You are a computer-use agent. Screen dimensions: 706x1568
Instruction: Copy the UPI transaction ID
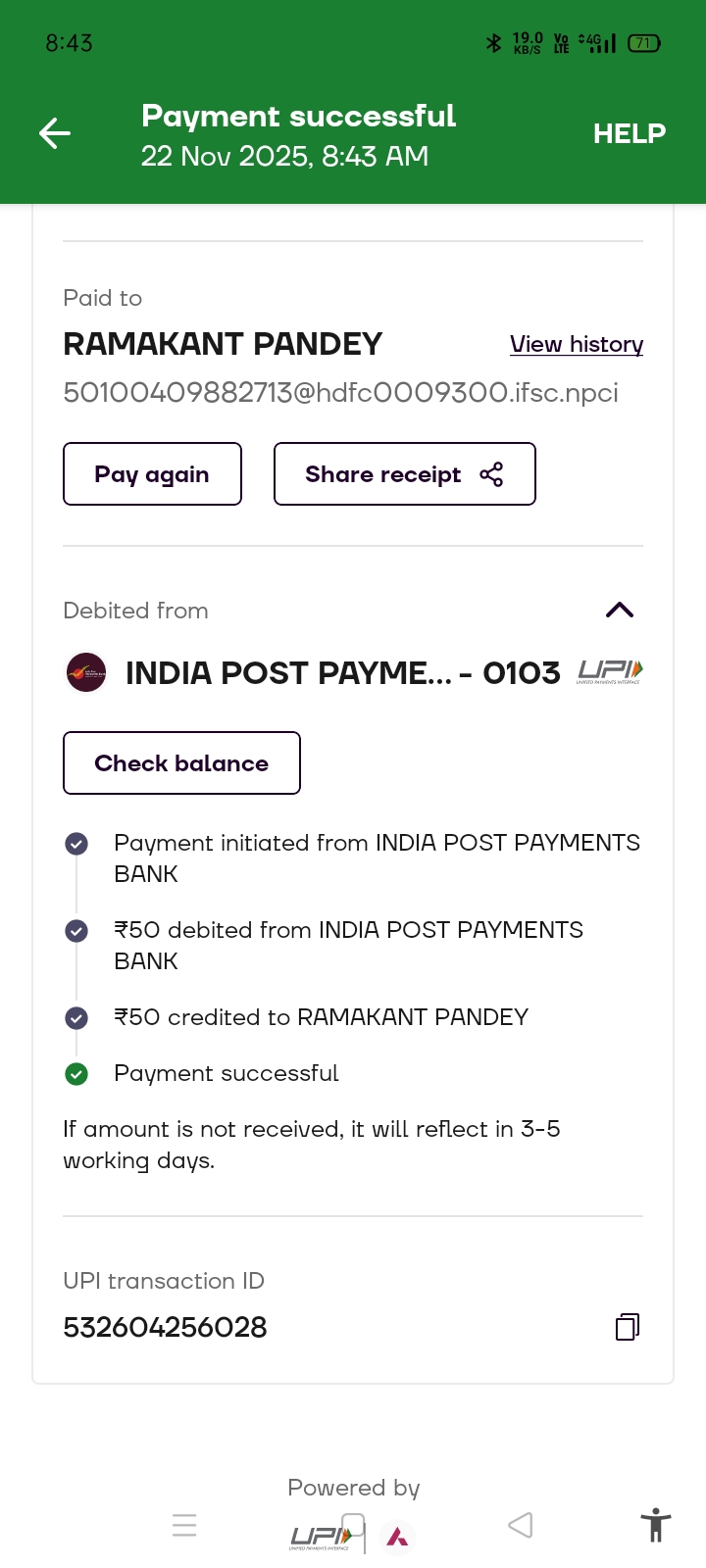point(628,1327)
